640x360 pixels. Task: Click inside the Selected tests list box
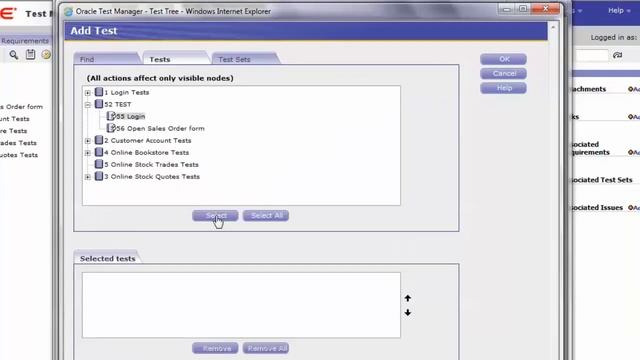[x=241, y=305]
